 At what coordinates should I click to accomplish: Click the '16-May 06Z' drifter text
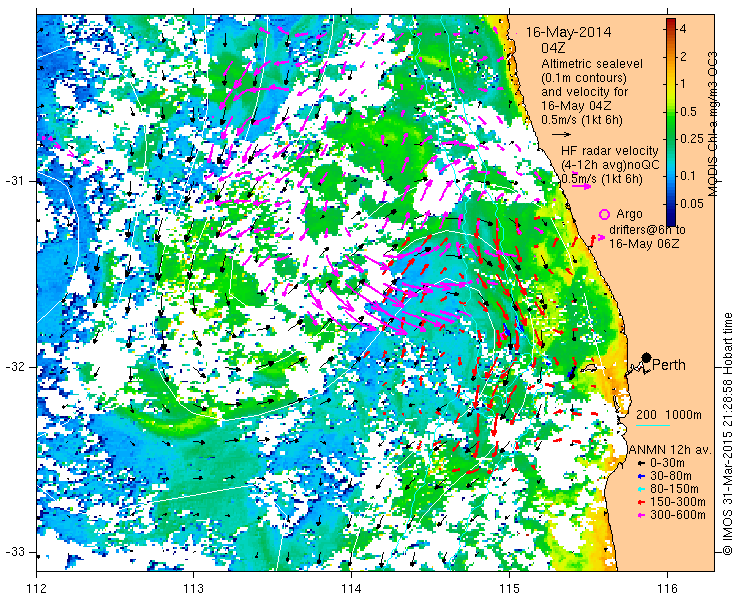[644, 244]
